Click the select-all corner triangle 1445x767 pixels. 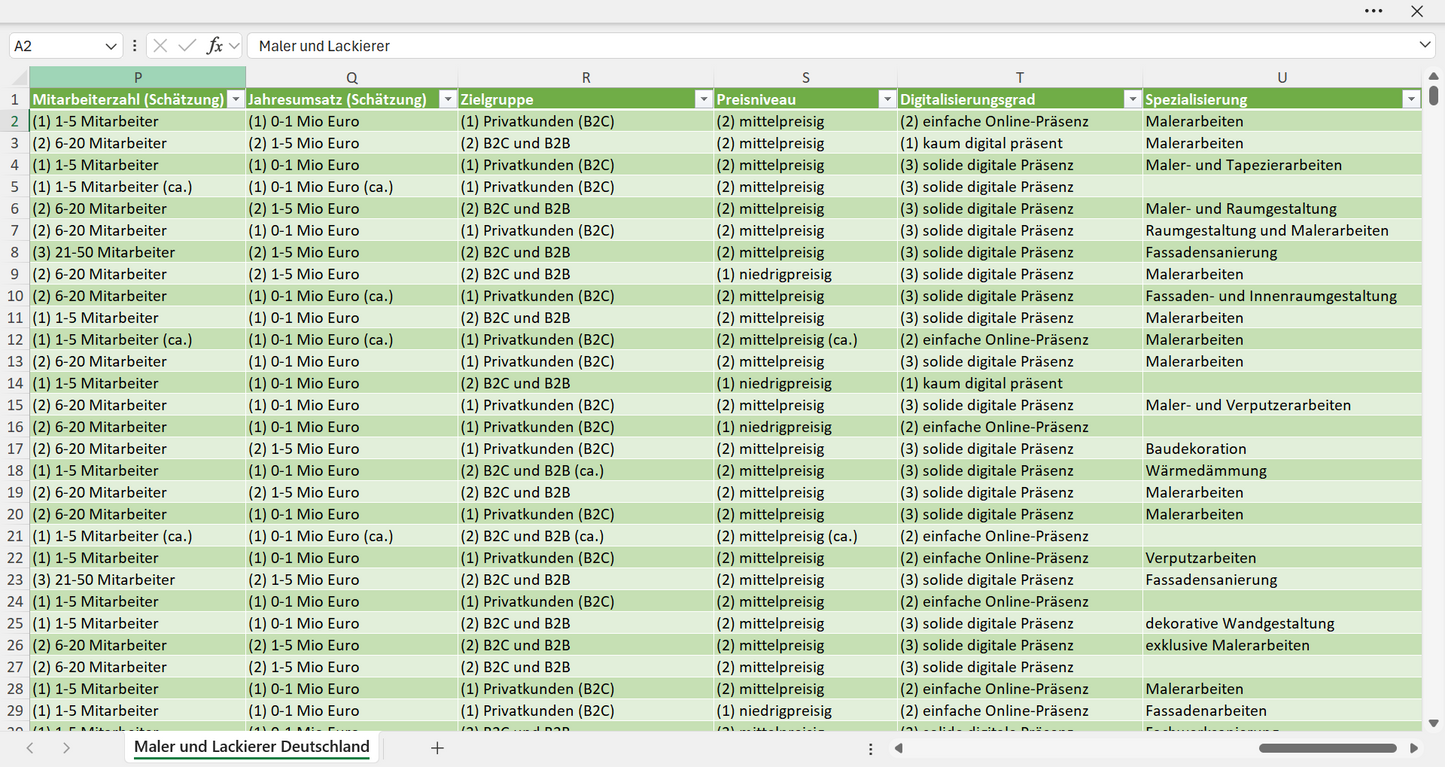point(19,77)
